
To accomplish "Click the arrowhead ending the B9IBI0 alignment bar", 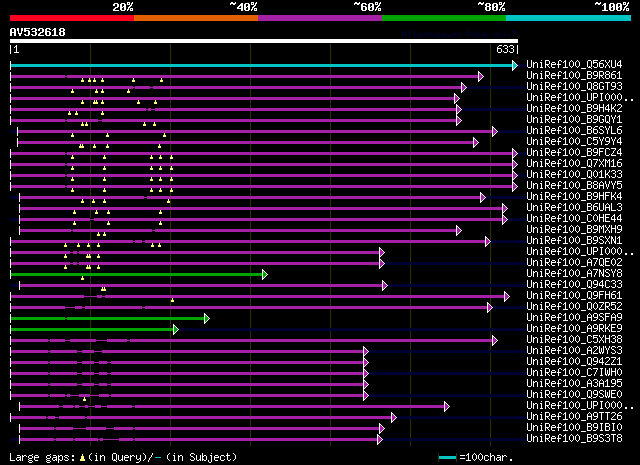I will pos(382,429).
